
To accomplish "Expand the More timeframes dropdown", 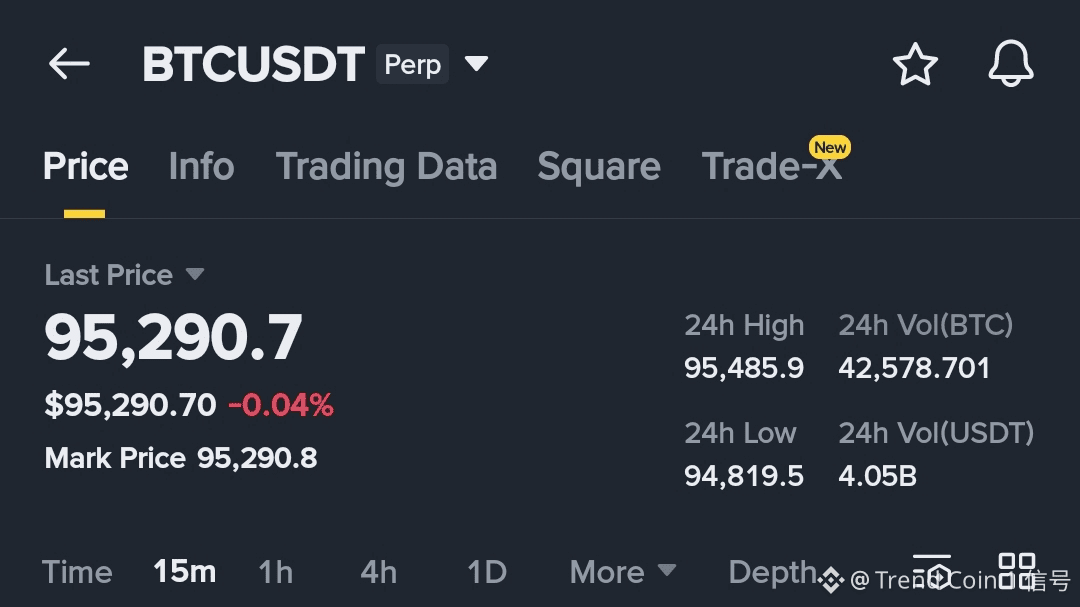I will (622, 572).
